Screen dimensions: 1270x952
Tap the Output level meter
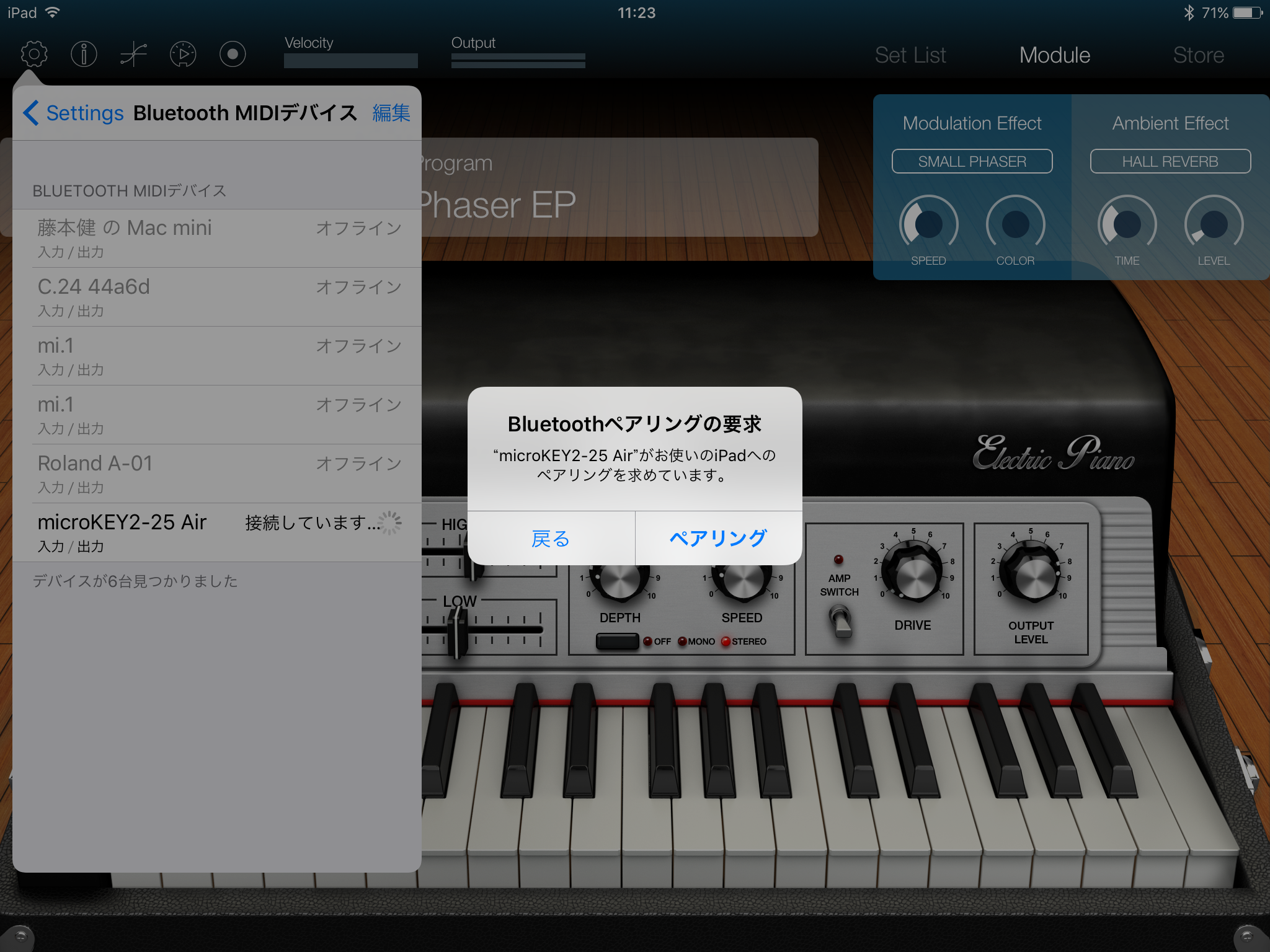tap(518, 61)
